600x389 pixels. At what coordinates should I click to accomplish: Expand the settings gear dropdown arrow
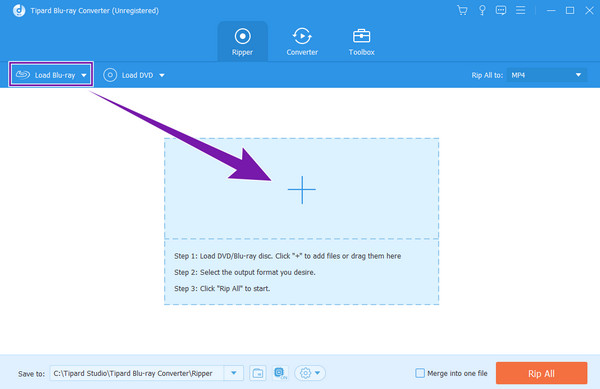(318, 373)
